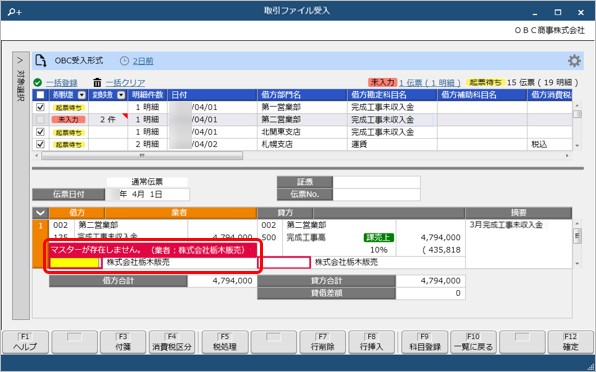Click the 一括登録 link
Viewport: 596px width, 372px height.
pyautogui.click(x=62, y=83)
